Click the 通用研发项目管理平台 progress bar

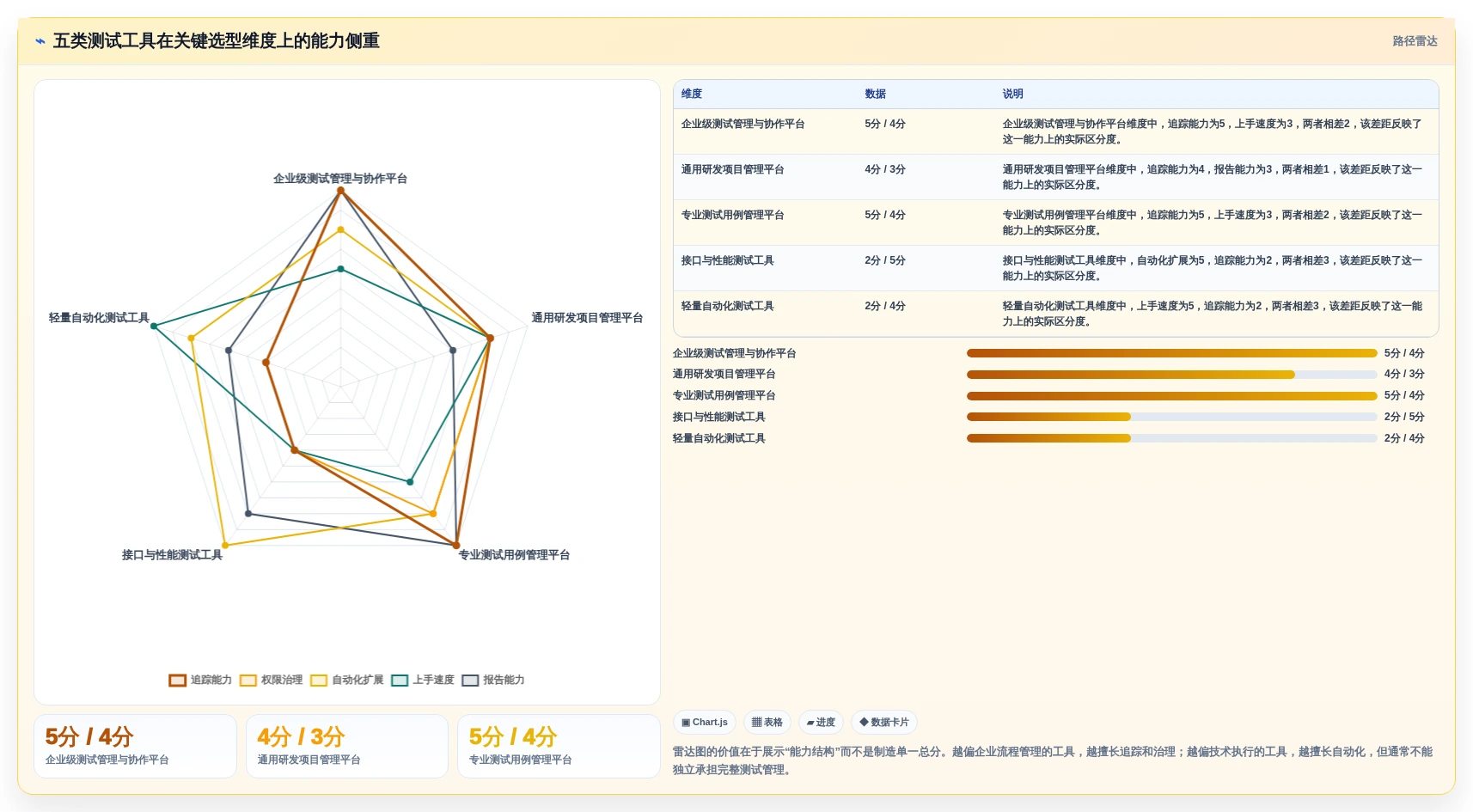[x=1171, y=375]
